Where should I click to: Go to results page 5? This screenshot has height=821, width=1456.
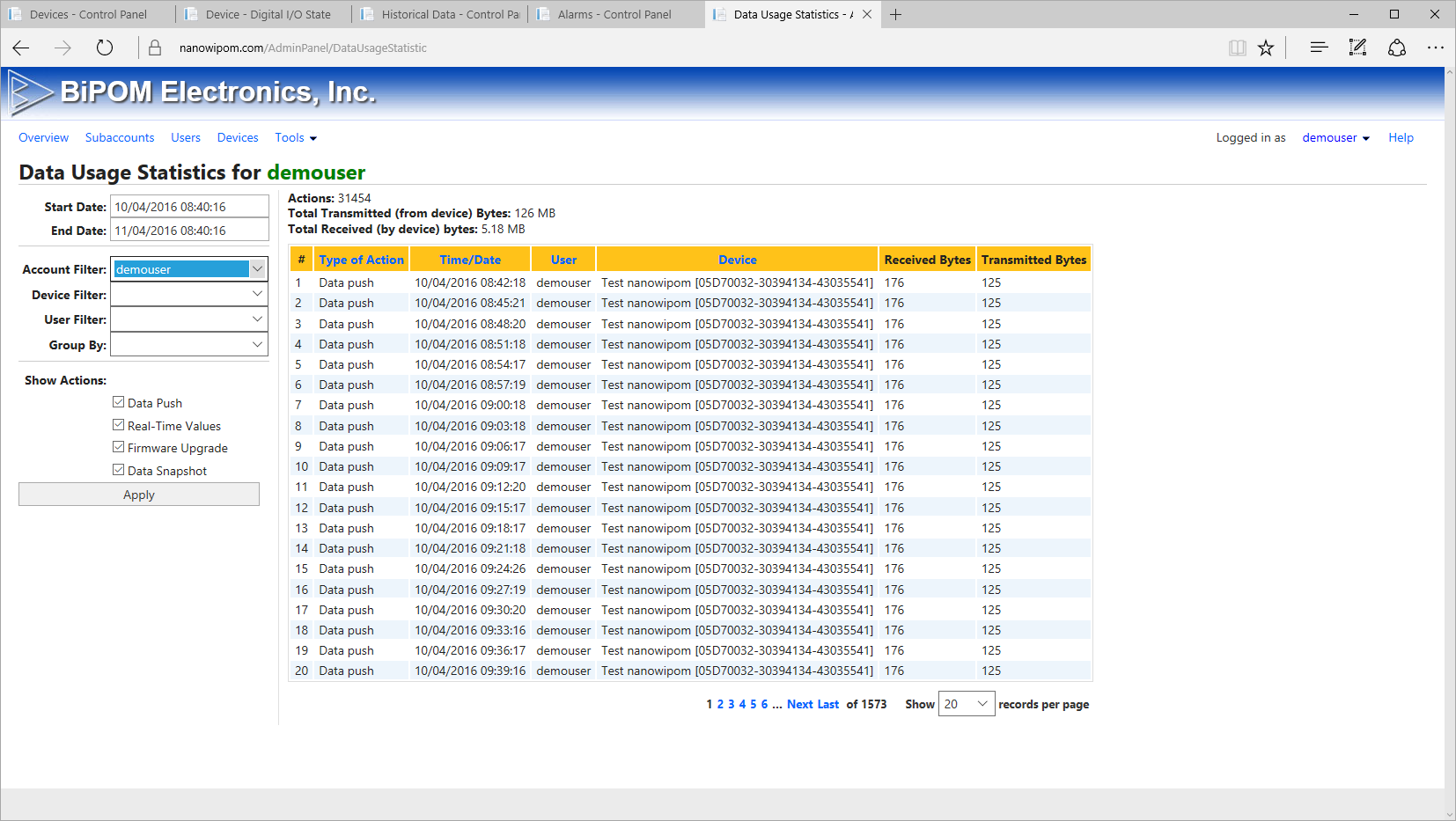click(754, 704)
